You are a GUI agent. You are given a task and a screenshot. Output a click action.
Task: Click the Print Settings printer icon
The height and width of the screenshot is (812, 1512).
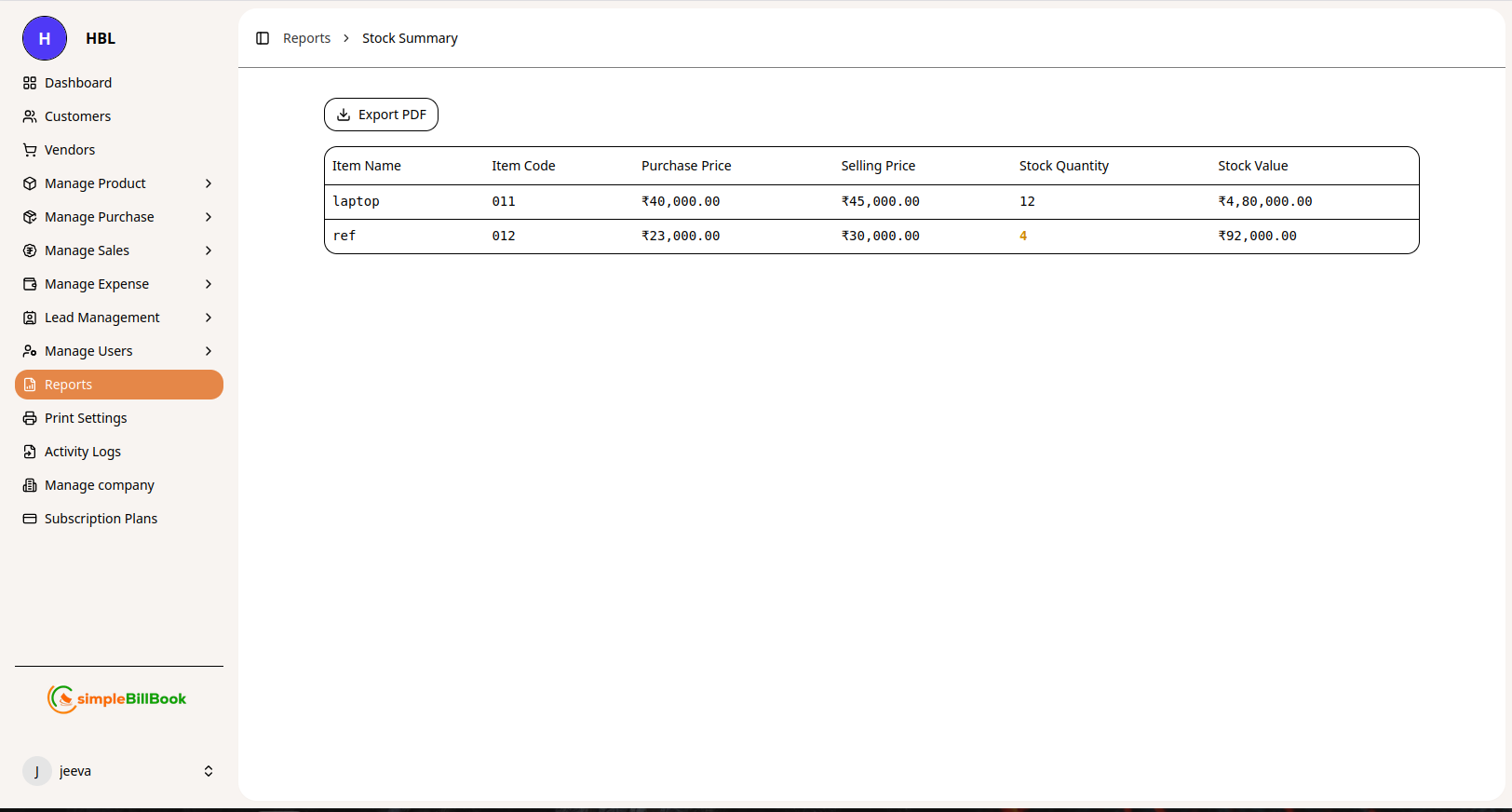30,418
